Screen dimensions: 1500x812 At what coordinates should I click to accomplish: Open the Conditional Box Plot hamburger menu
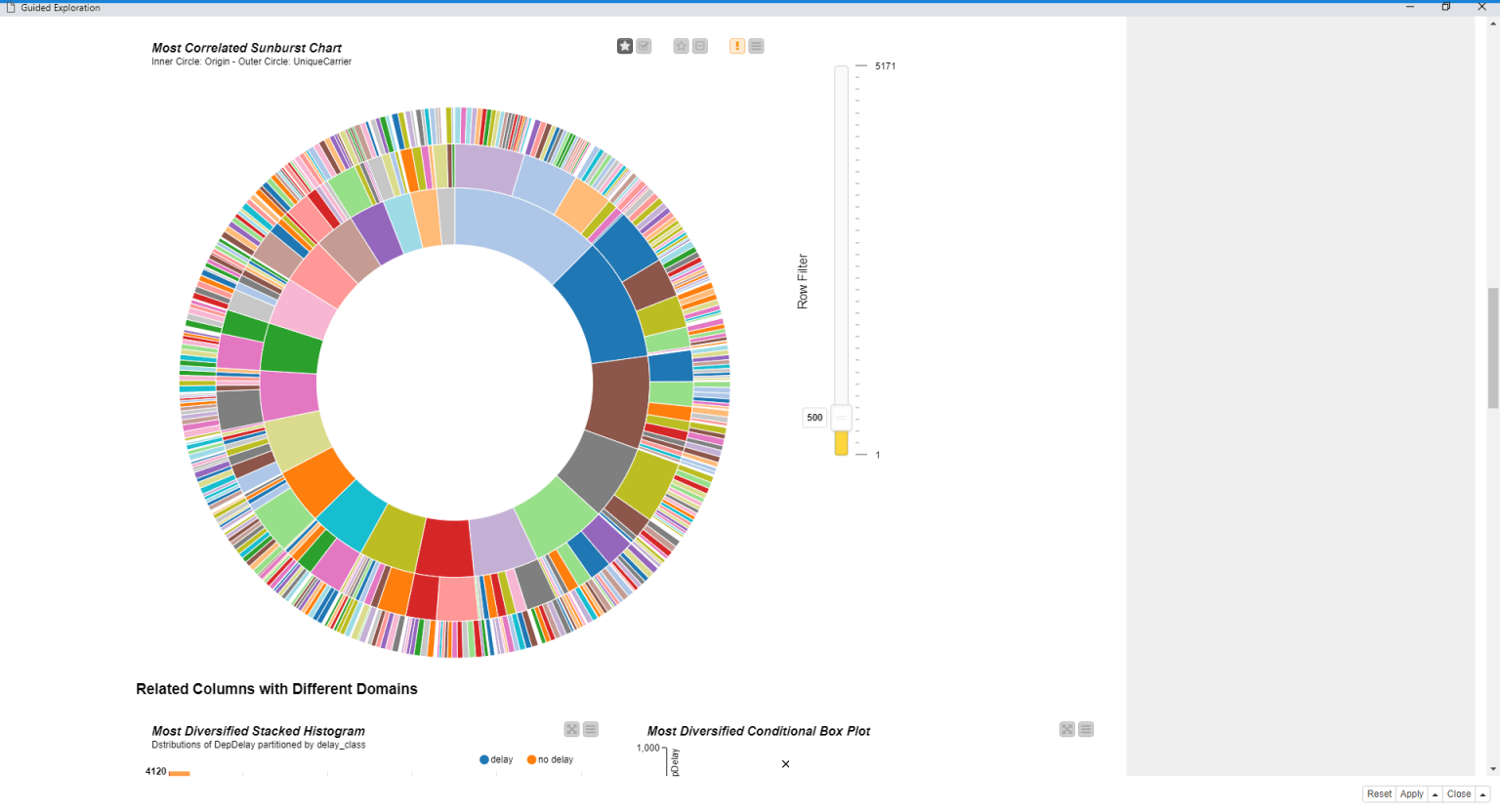[x=1086, y=729]
